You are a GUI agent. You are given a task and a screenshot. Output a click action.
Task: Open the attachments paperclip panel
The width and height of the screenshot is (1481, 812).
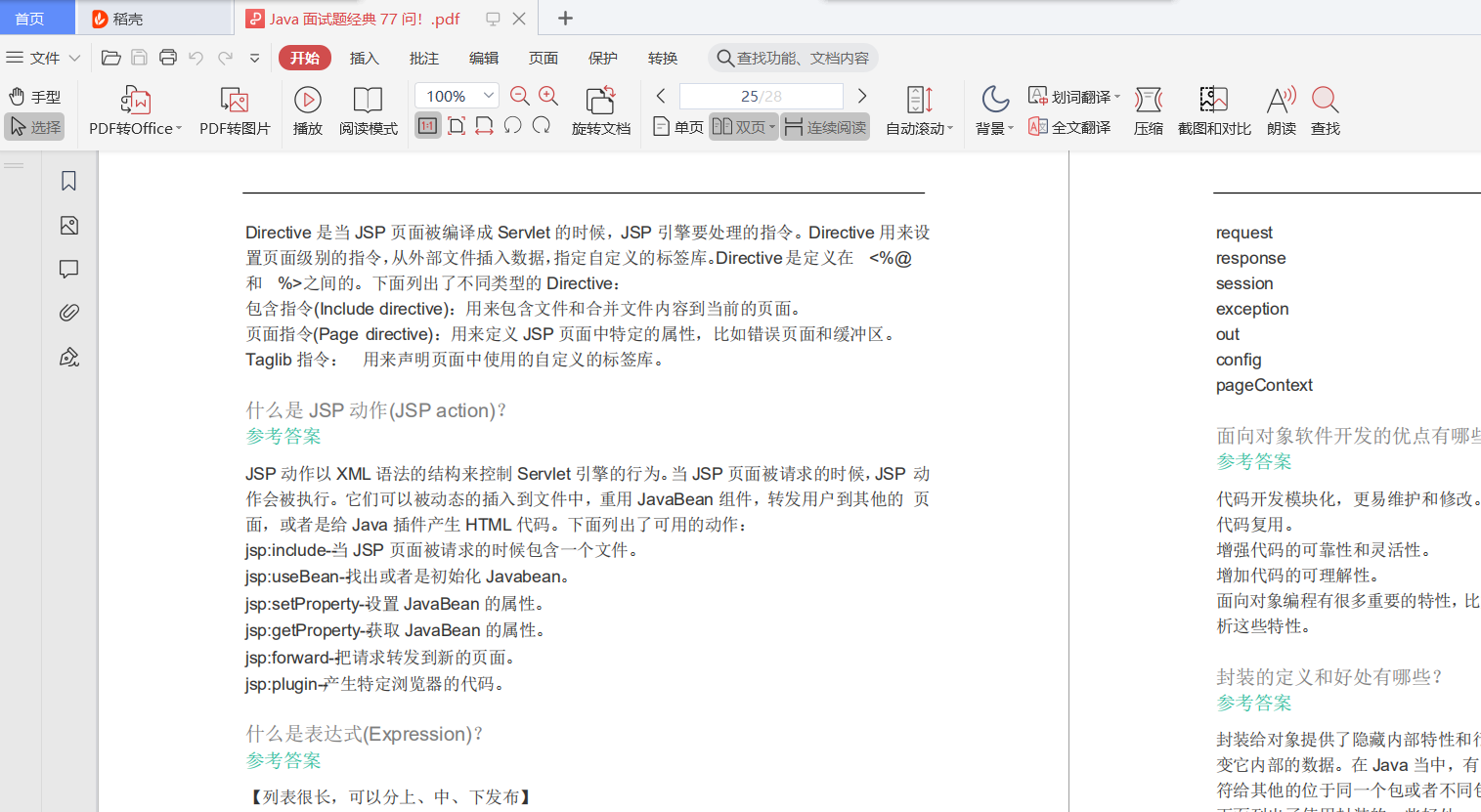point(68,313)
